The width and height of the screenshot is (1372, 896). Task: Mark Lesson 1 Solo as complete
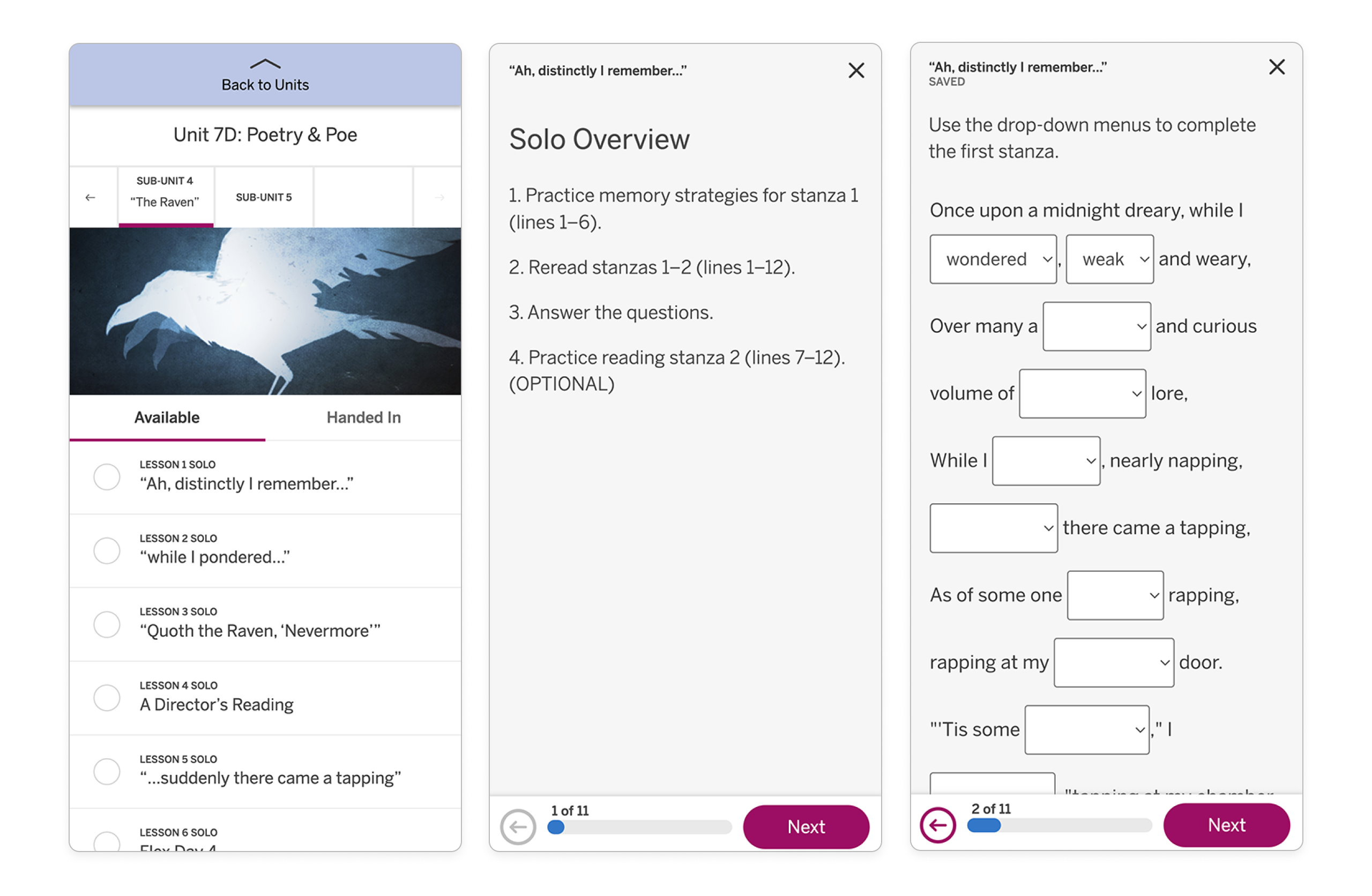(107, 476)
